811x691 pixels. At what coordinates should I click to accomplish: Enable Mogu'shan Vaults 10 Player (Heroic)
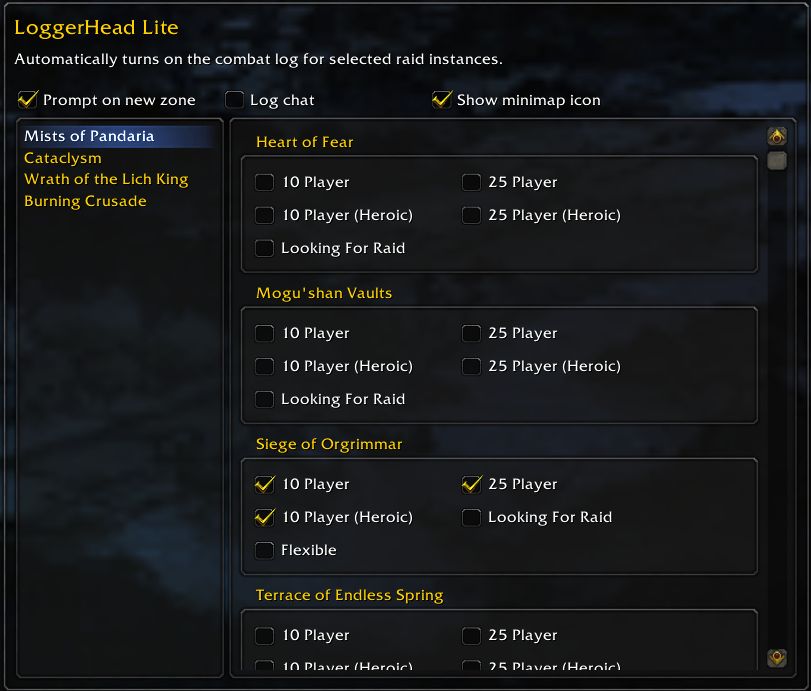(265, 366)
